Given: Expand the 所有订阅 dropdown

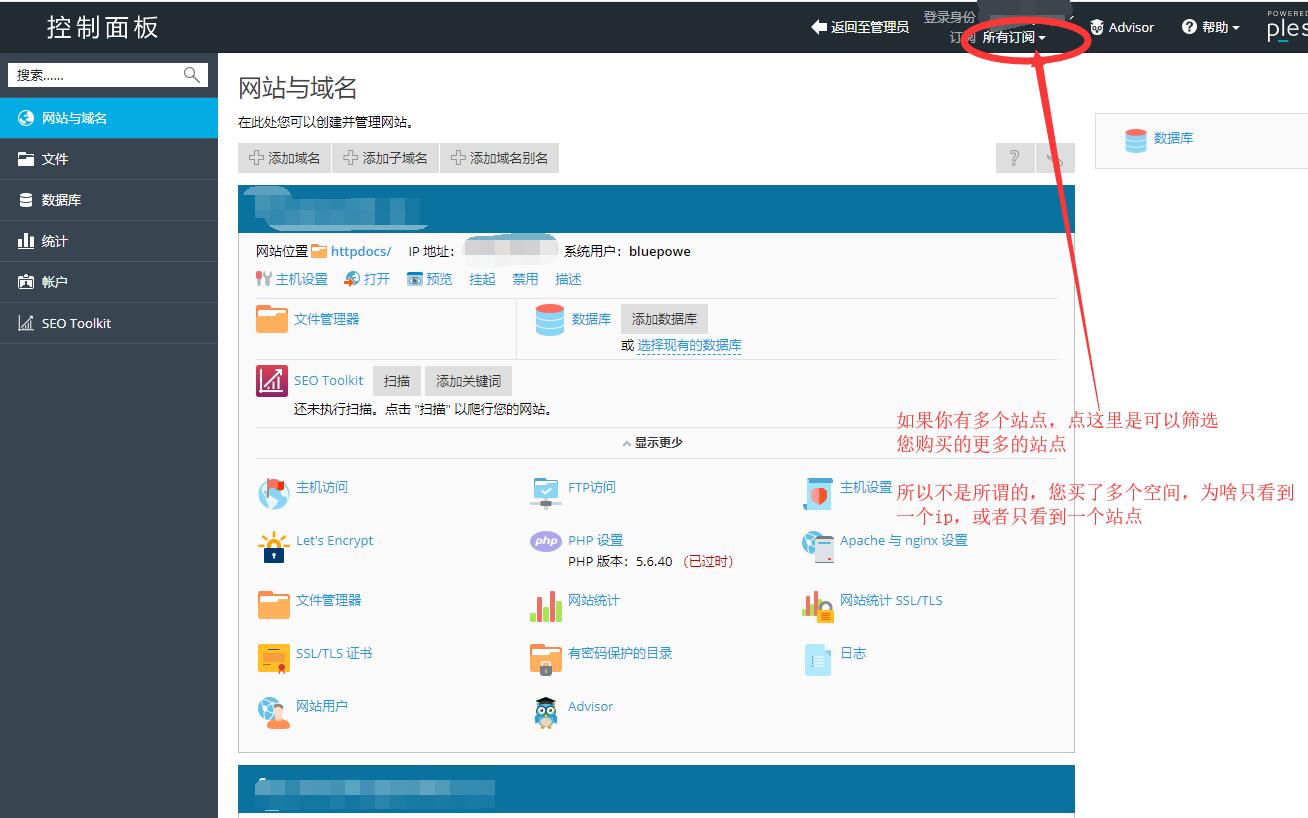Looking at the screenshot, I should coord(1013,38).
